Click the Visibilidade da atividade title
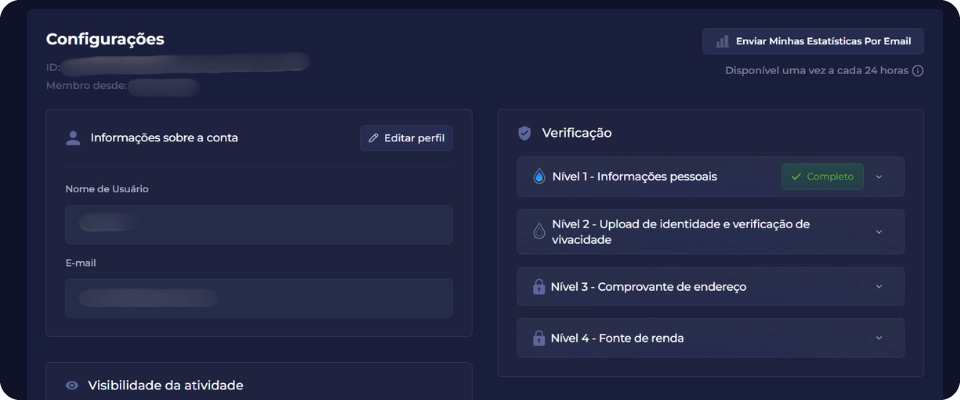 click(x=165, y=385)
